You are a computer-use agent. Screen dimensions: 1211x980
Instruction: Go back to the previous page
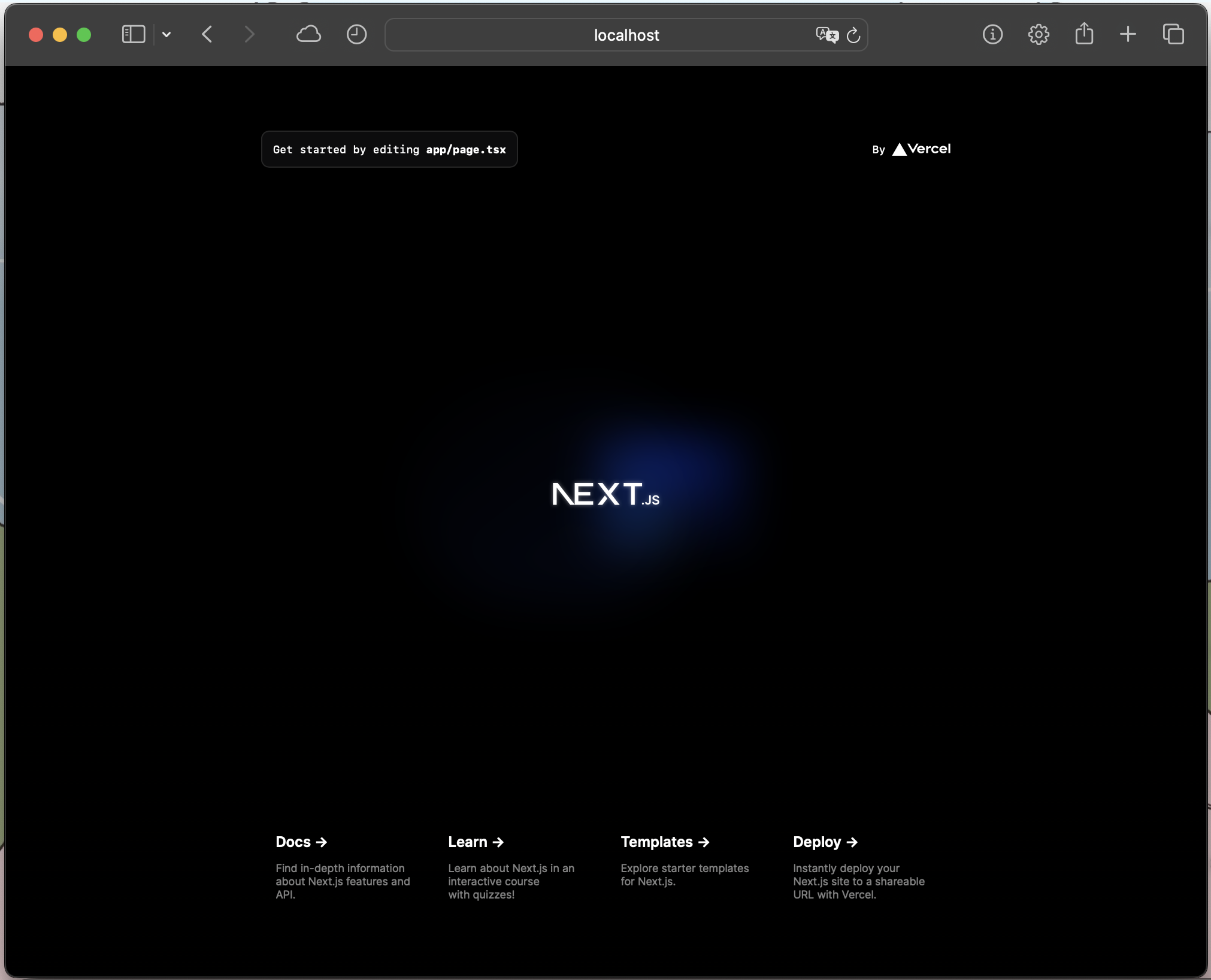click(207, 34)
